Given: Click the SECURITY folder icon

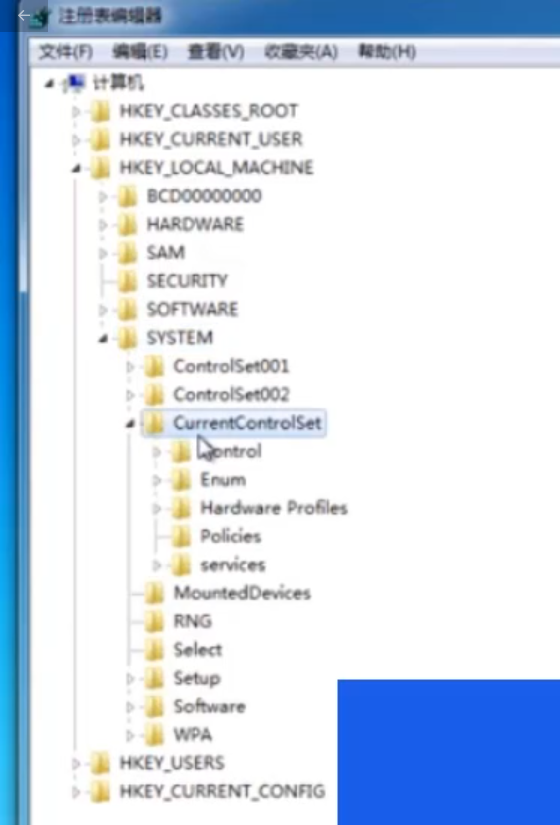Looking at the screenshot, I should pos(127,281).
